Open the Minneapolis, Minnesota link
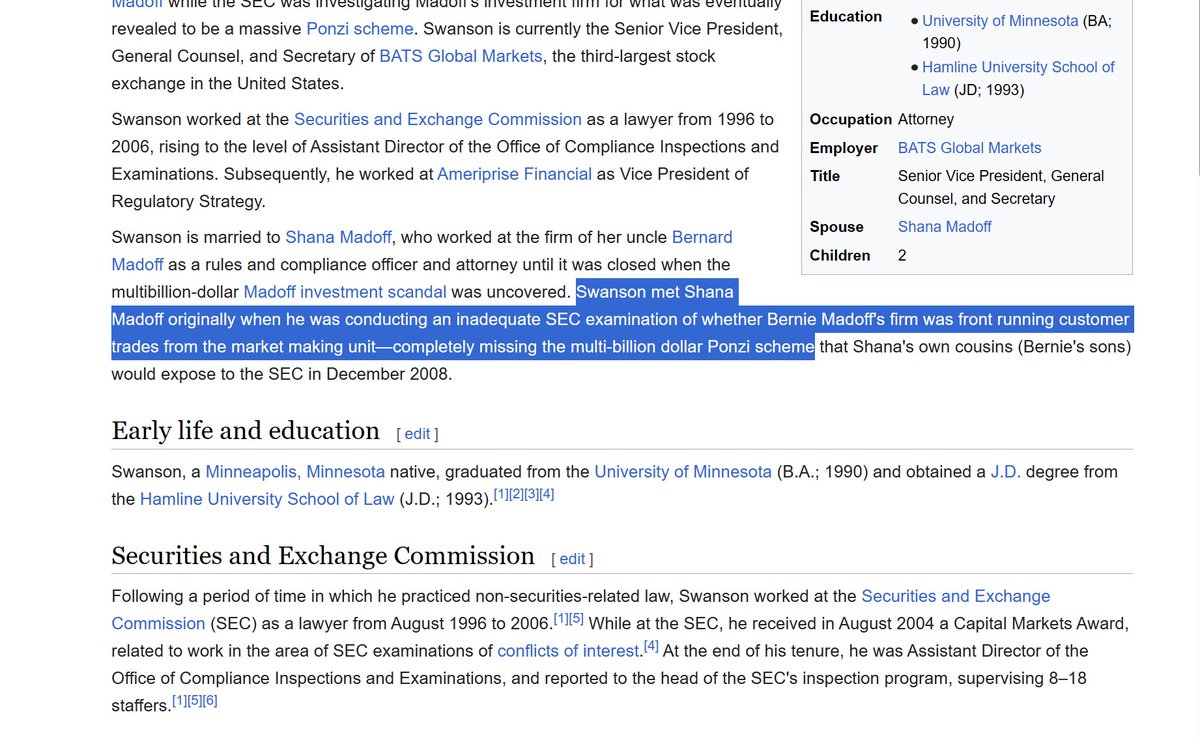This screenshot has width=1200, height=740. (295, 471)
